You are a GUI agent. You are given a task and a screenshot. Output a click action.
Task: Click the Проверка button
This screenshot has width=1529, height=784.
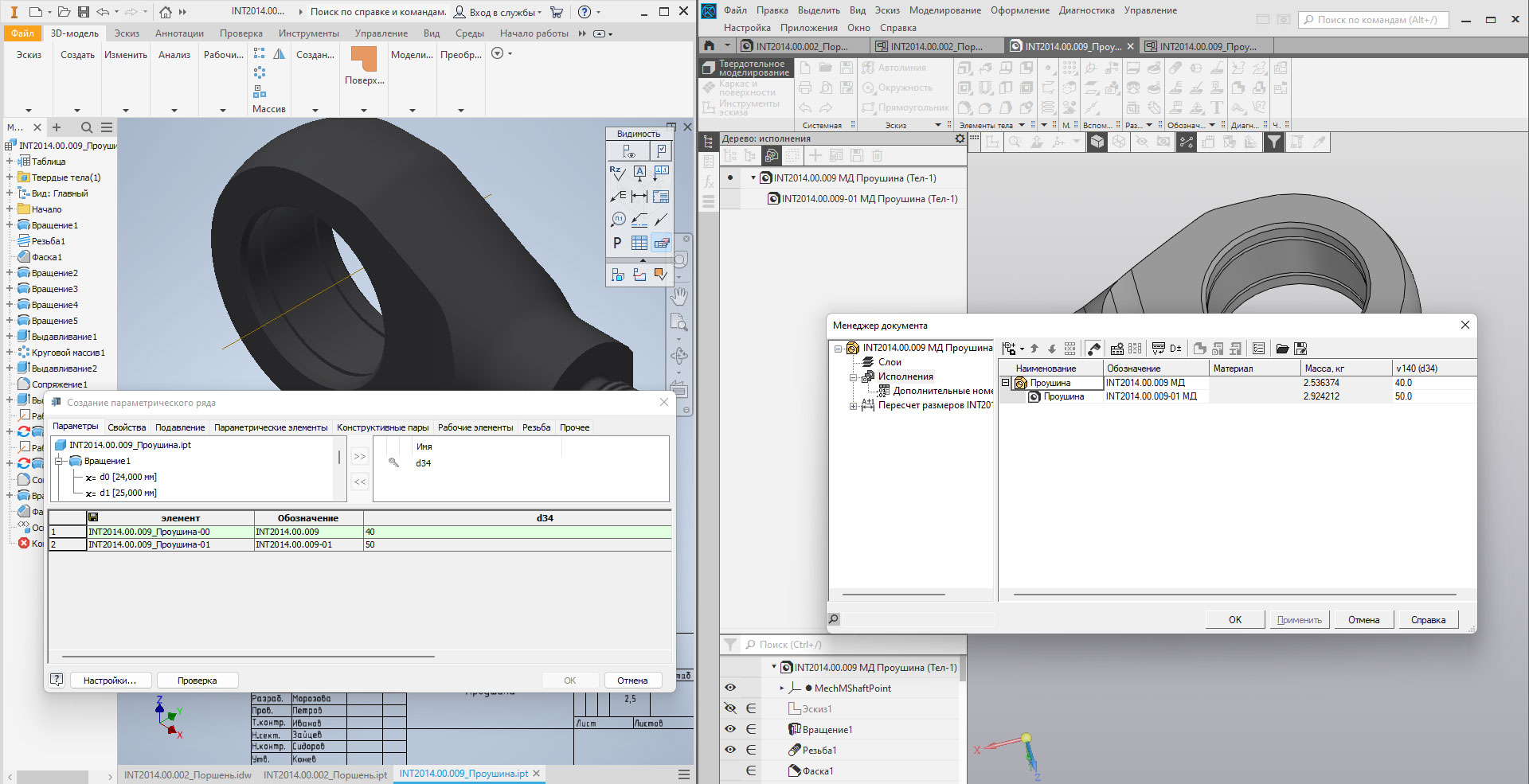pyautogui.click(x=197, y=681)
